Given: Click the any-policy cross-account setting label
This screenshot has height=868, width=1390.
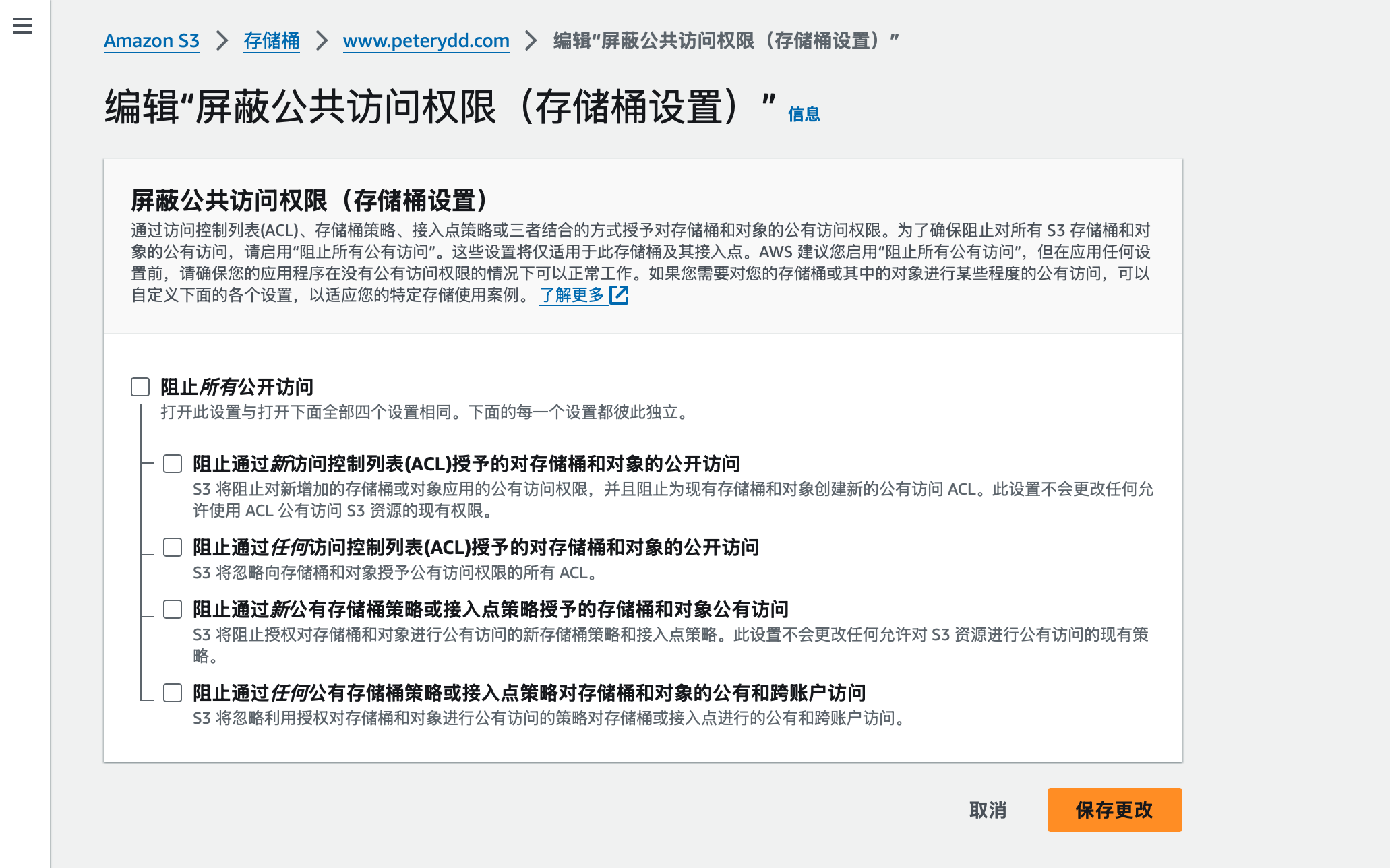Looking at the screenshot, I should coord(528,693).
